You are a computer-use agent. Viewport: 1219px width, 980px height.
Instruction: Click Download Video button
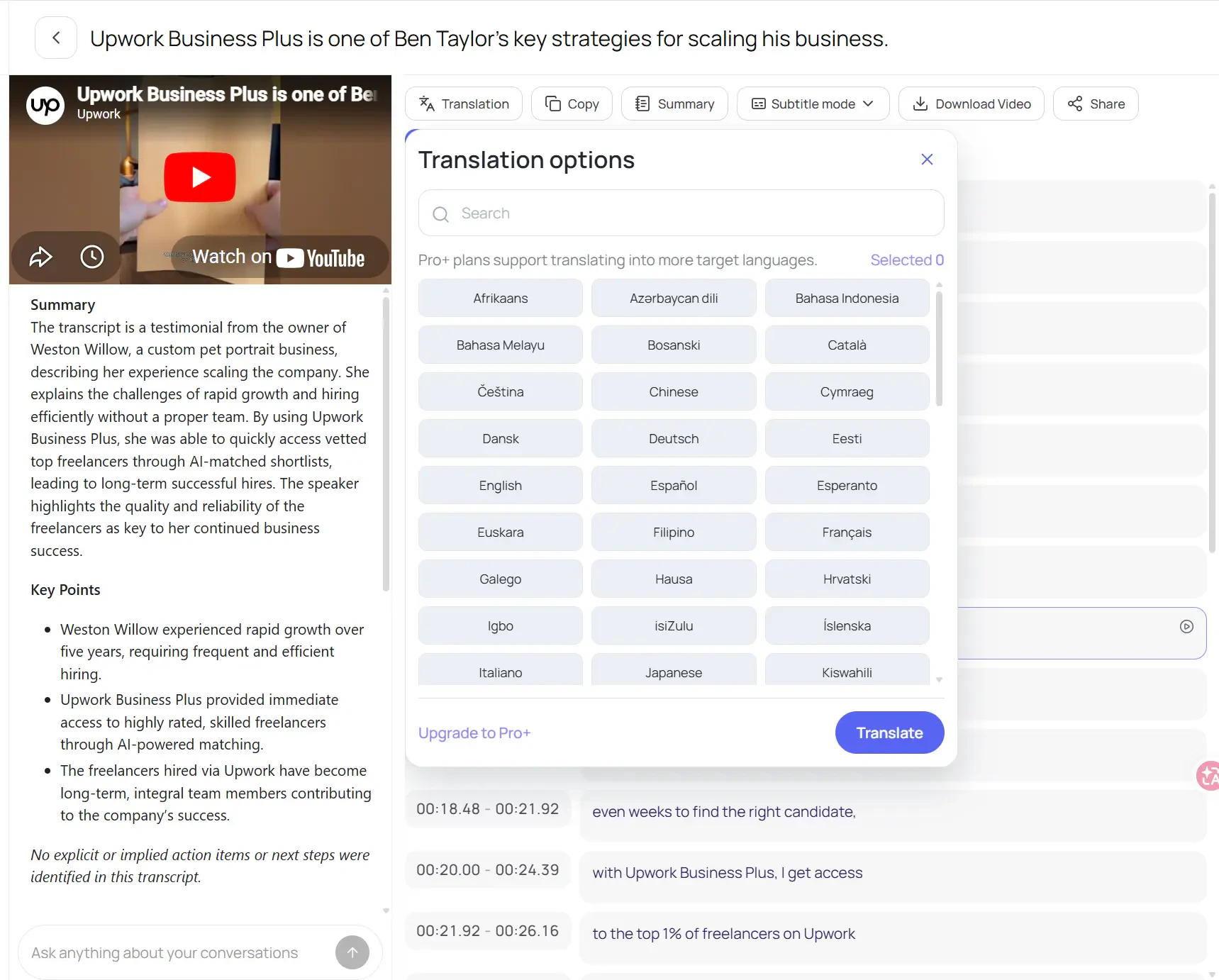point(972,104)
